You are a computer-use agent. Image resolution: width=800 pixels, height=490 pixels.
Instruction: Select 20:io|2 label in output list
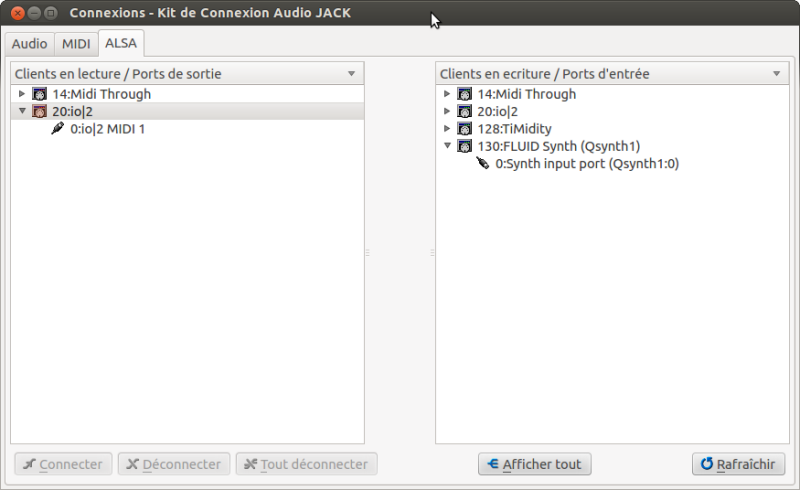pyautogui.click(x=72, y=111)
